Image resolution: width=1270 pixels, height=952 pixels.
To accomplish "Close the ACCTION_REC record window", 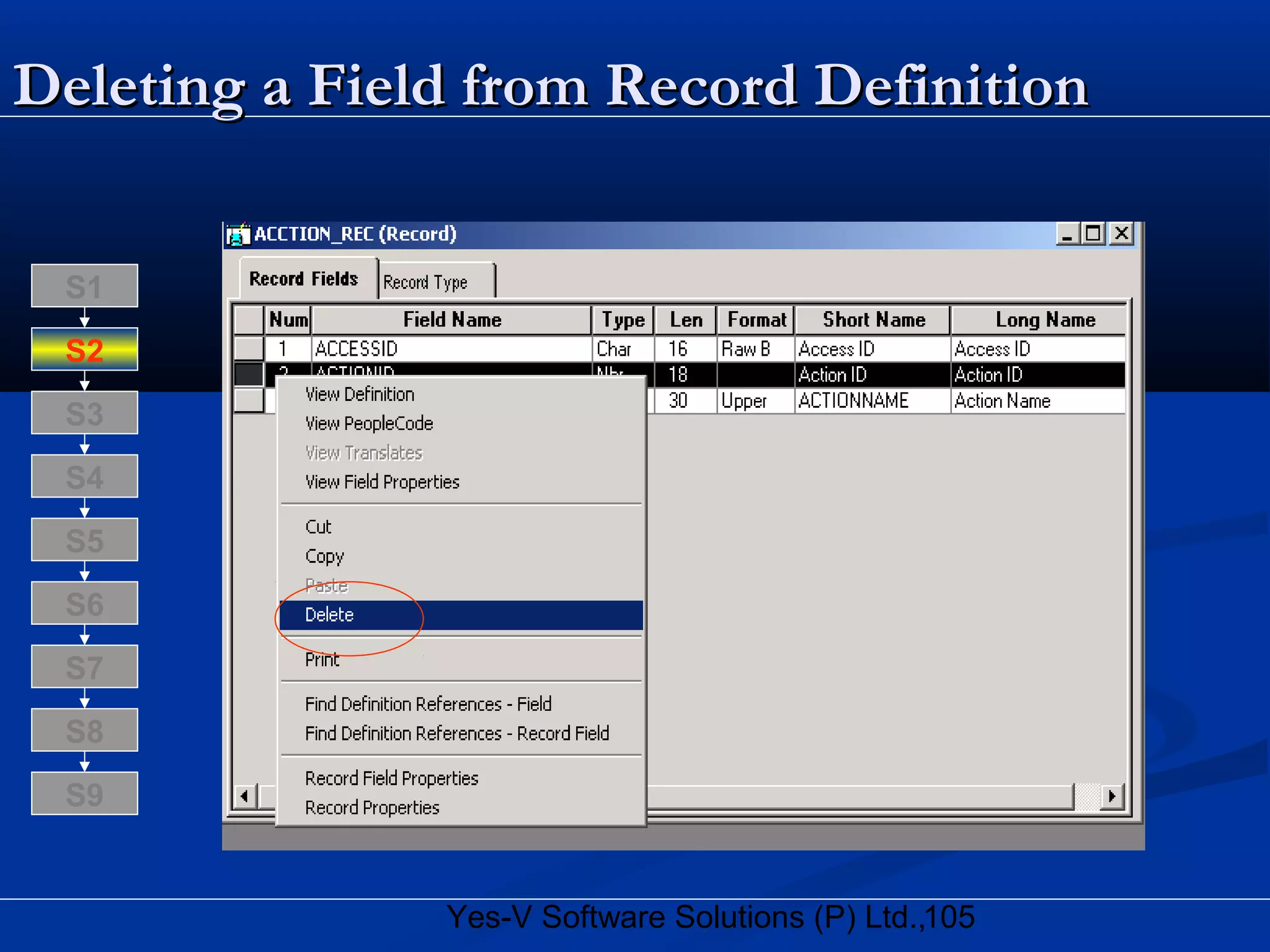I will click(x=1122, y=234).
